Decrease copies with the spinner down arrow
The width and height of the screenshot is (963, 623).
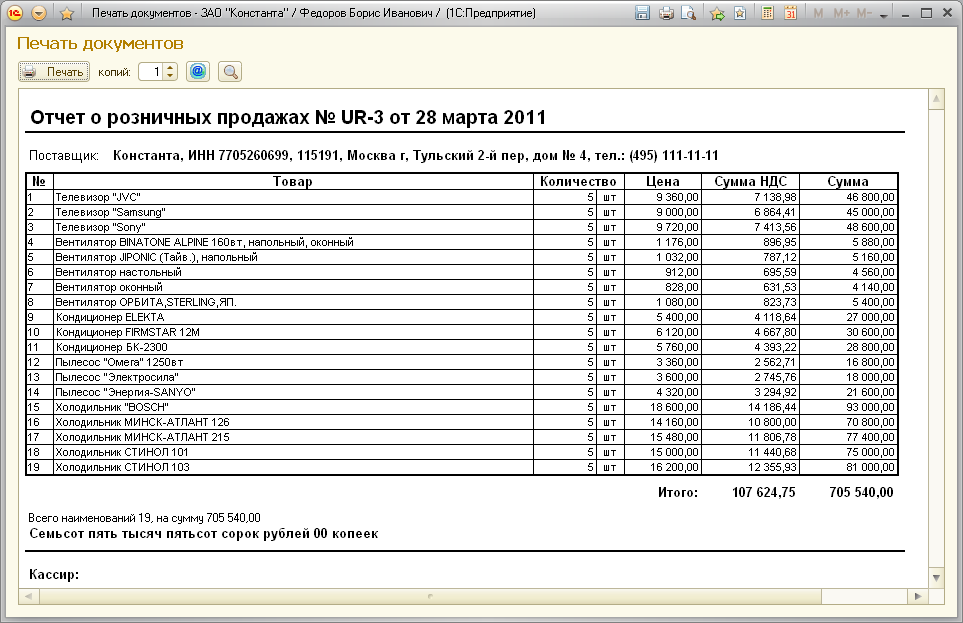pyautogui.click(x=170, y=76)
